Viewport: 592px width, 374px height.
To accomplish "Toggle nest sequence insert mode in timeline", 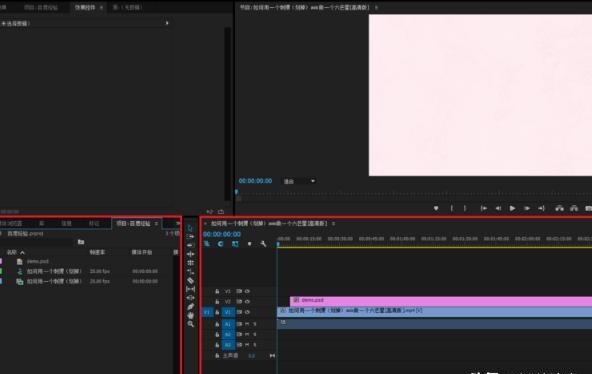I will tap(207, 244).
